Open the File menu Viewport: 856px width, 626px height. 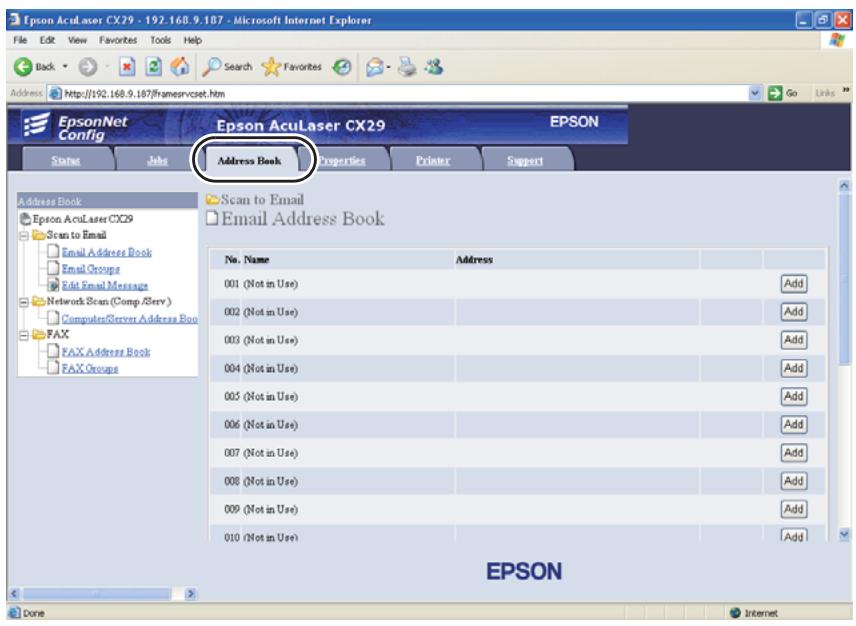[20, 40]
